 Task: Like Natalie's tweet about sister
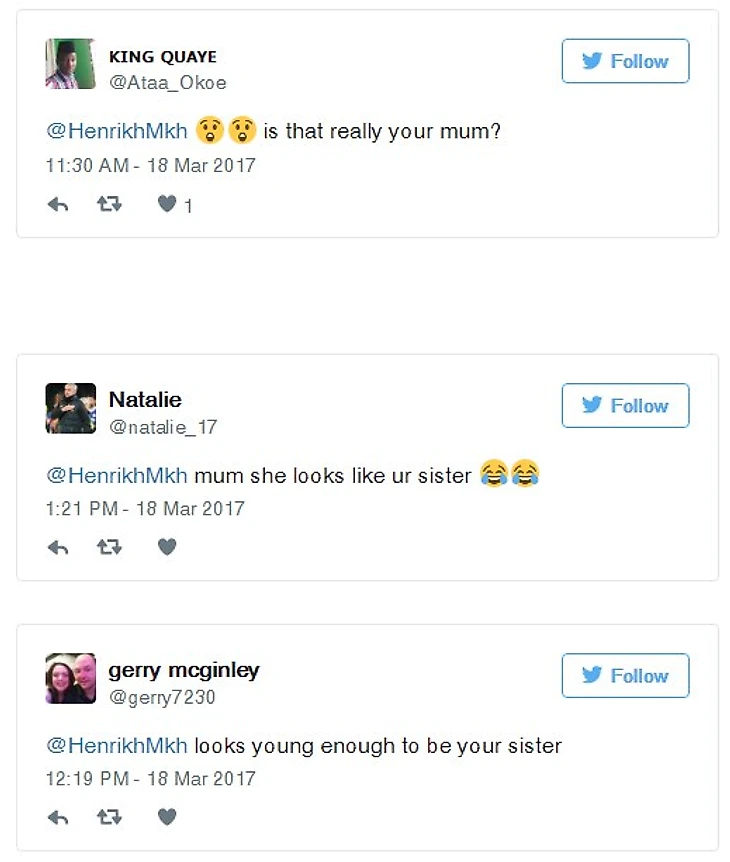pyautogui.click(x=167, y=547)
